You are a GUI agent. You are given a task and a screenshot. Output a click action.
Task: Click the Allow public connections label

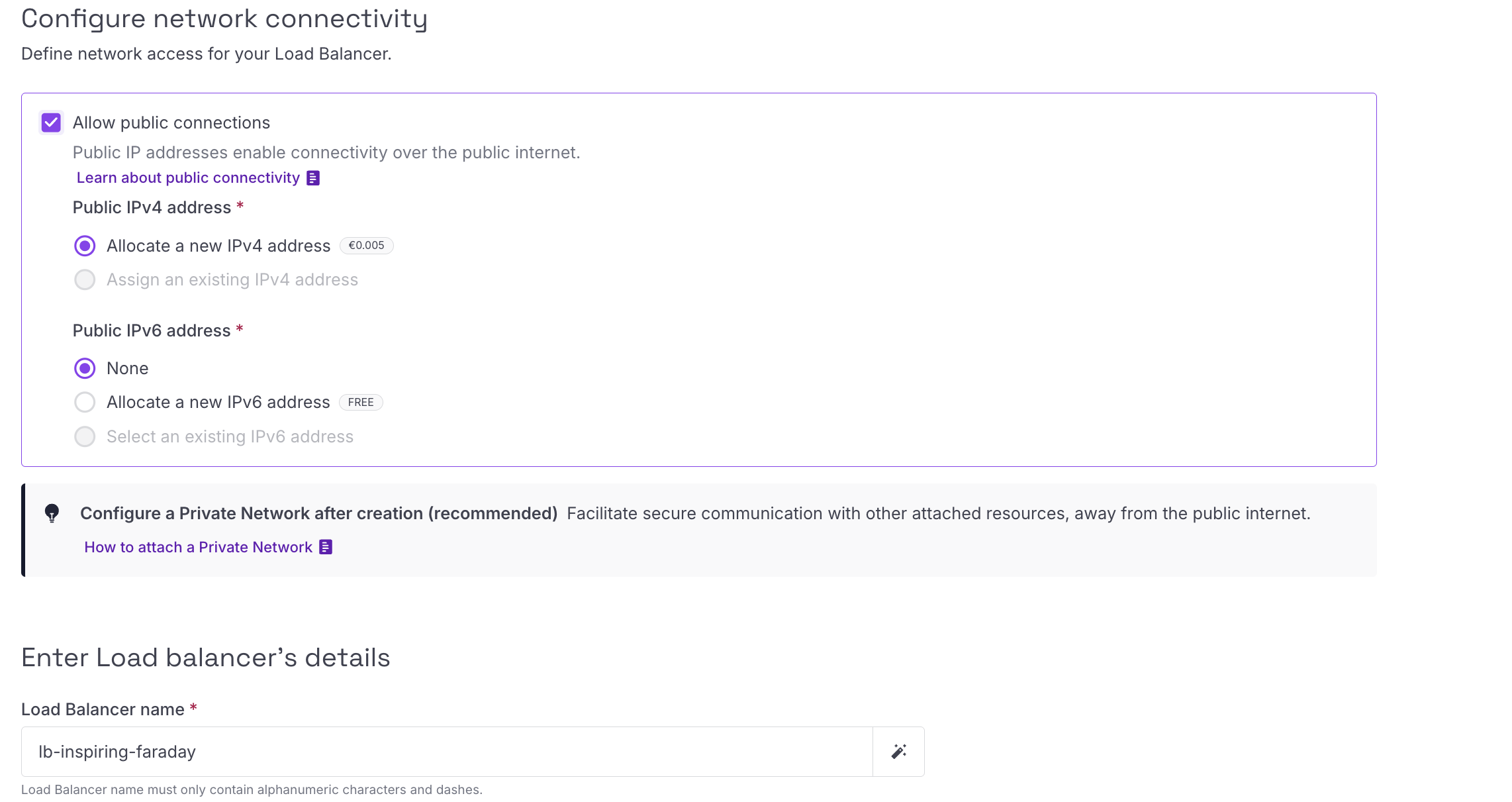coord(171,123)
